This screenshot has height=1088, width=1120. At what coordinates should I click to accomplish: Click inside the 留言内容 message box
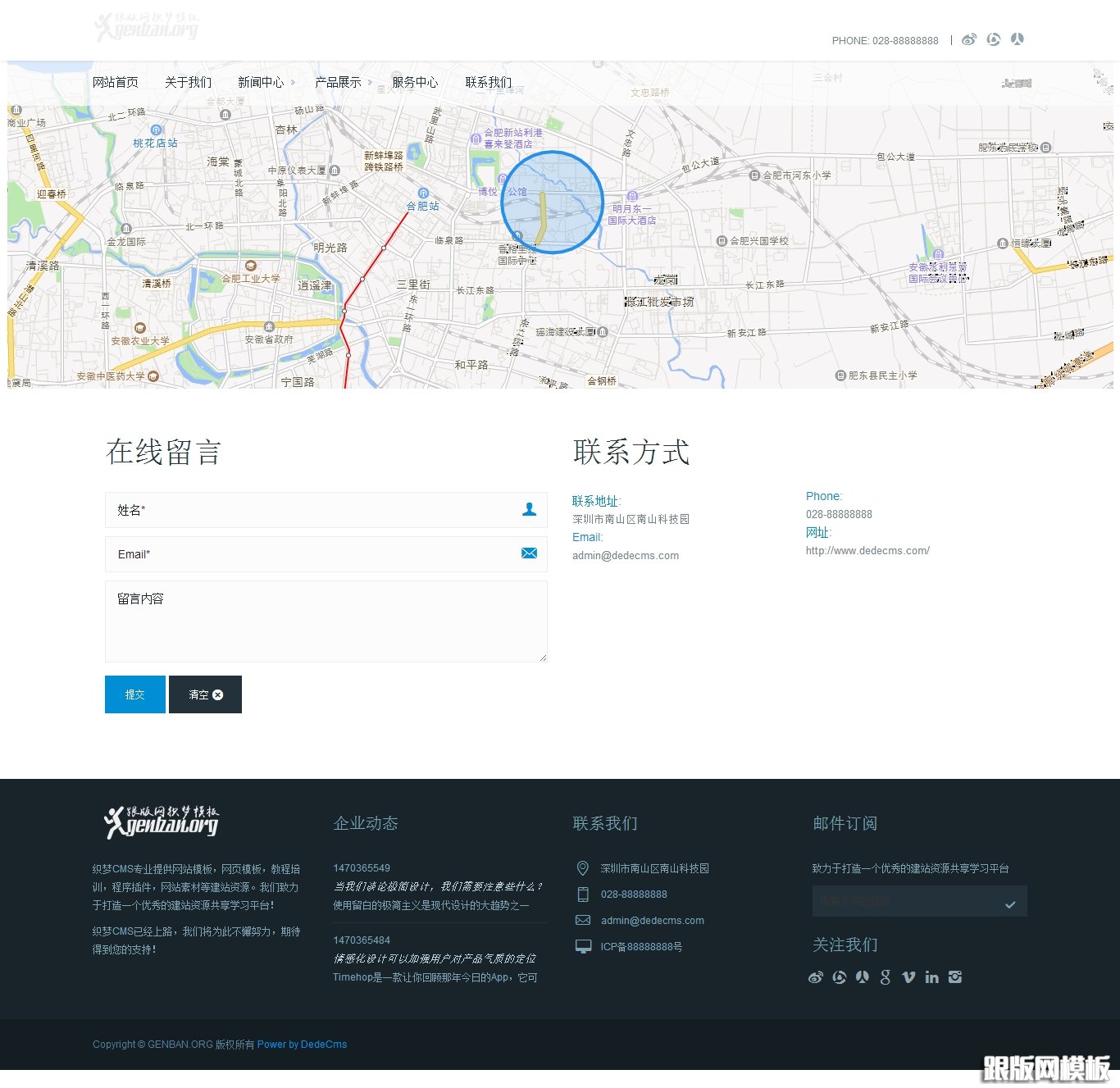326,621
